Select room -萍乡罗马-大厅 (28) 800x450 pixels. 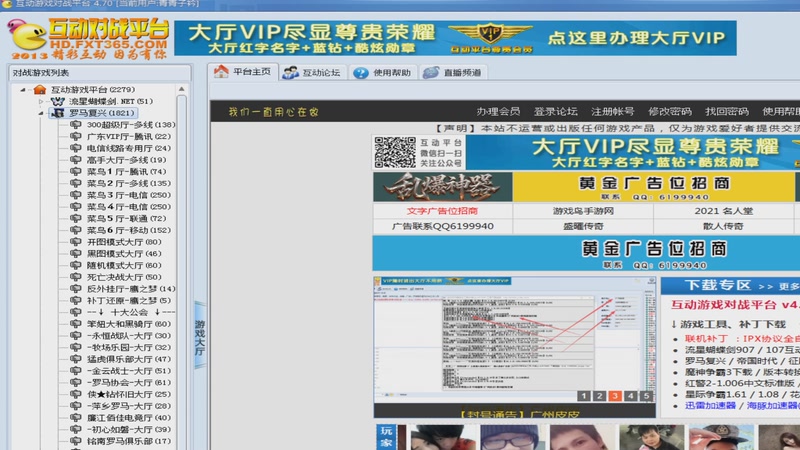pos(129,406)
